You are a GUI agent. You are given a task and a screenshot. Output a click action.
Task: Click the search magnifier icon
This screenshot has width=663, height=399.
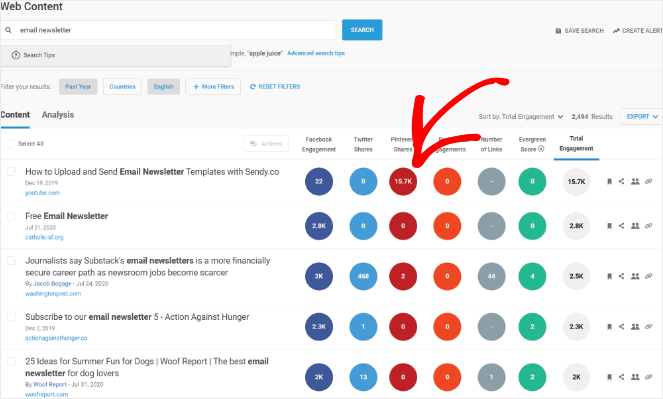[8, 30]
